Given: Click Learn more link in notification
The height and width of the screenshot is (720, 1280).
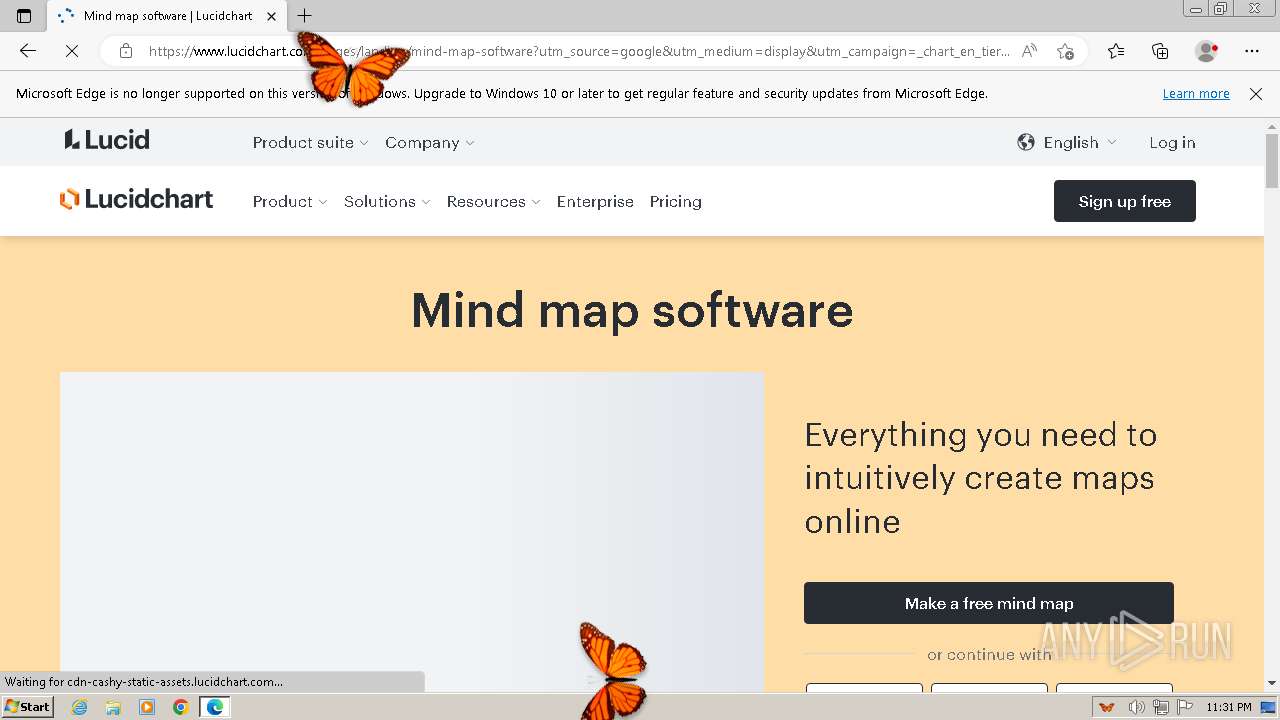Looking at the screenshot, I should (x=1196, y=93).
